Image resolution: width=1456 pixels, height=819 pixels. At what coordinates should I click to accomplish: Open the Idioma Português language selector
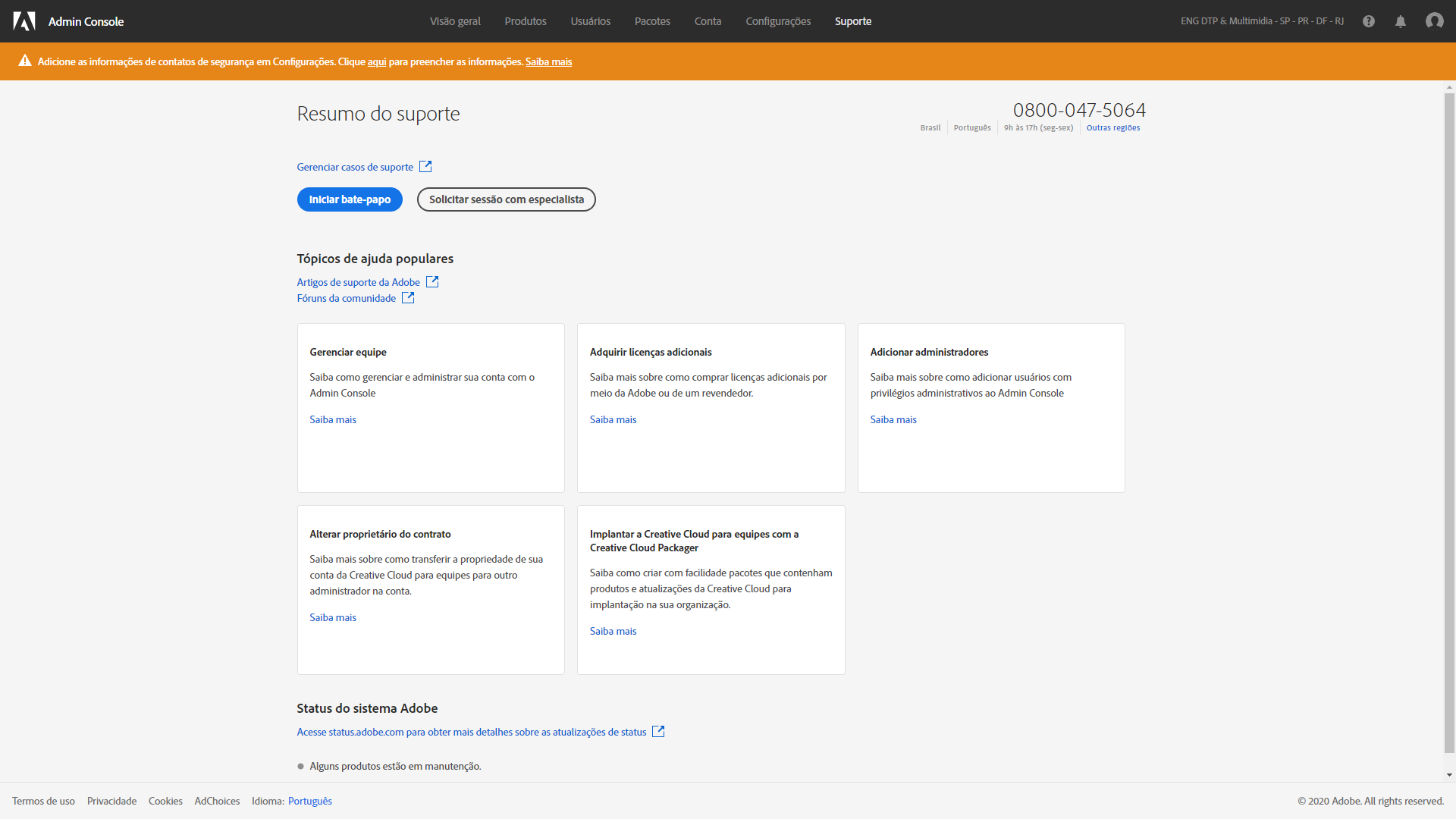tap(310, 801)
